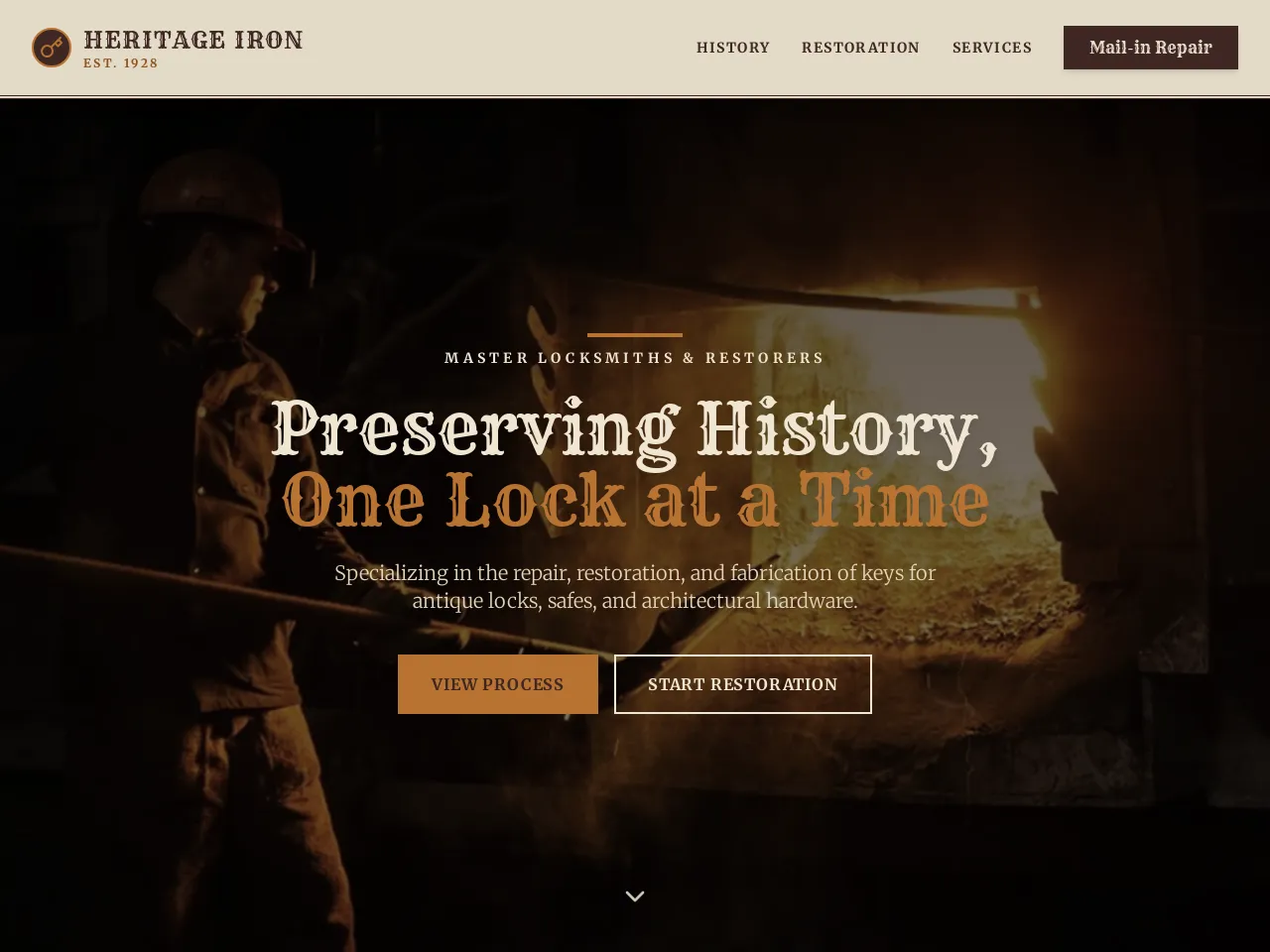Image resolution: width=1270 pixels, height=952 pixels.
Task: Click the View Process button
Action: 498,684
